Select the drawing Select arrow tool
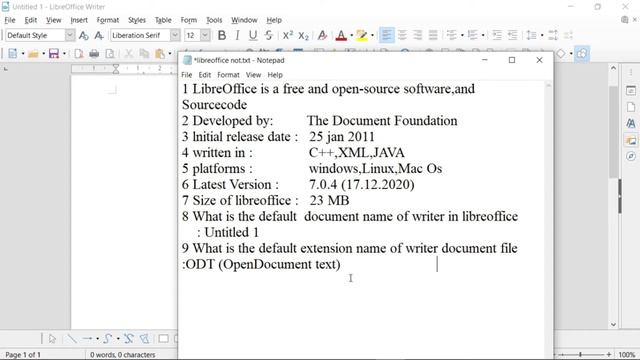 point(52,339)
